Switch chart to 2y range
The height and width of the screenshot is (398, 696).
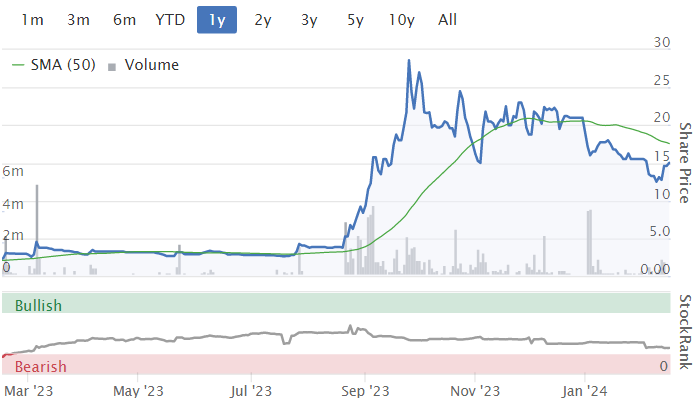[263, 20]
